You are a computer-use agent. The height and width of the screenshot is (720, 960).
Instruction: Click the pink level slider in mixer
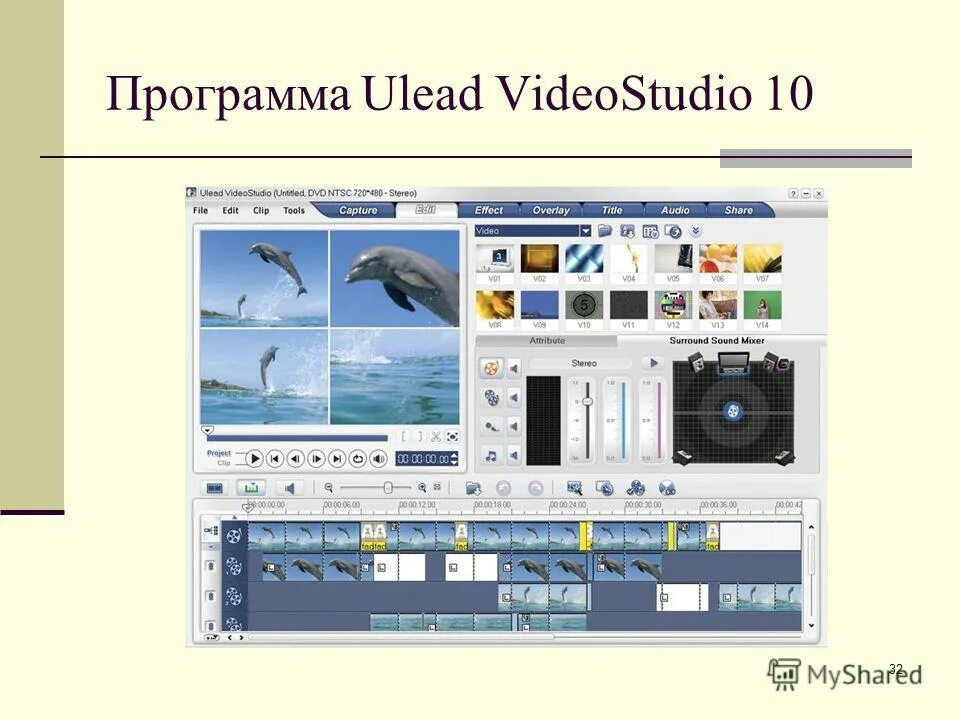[659, 420]
